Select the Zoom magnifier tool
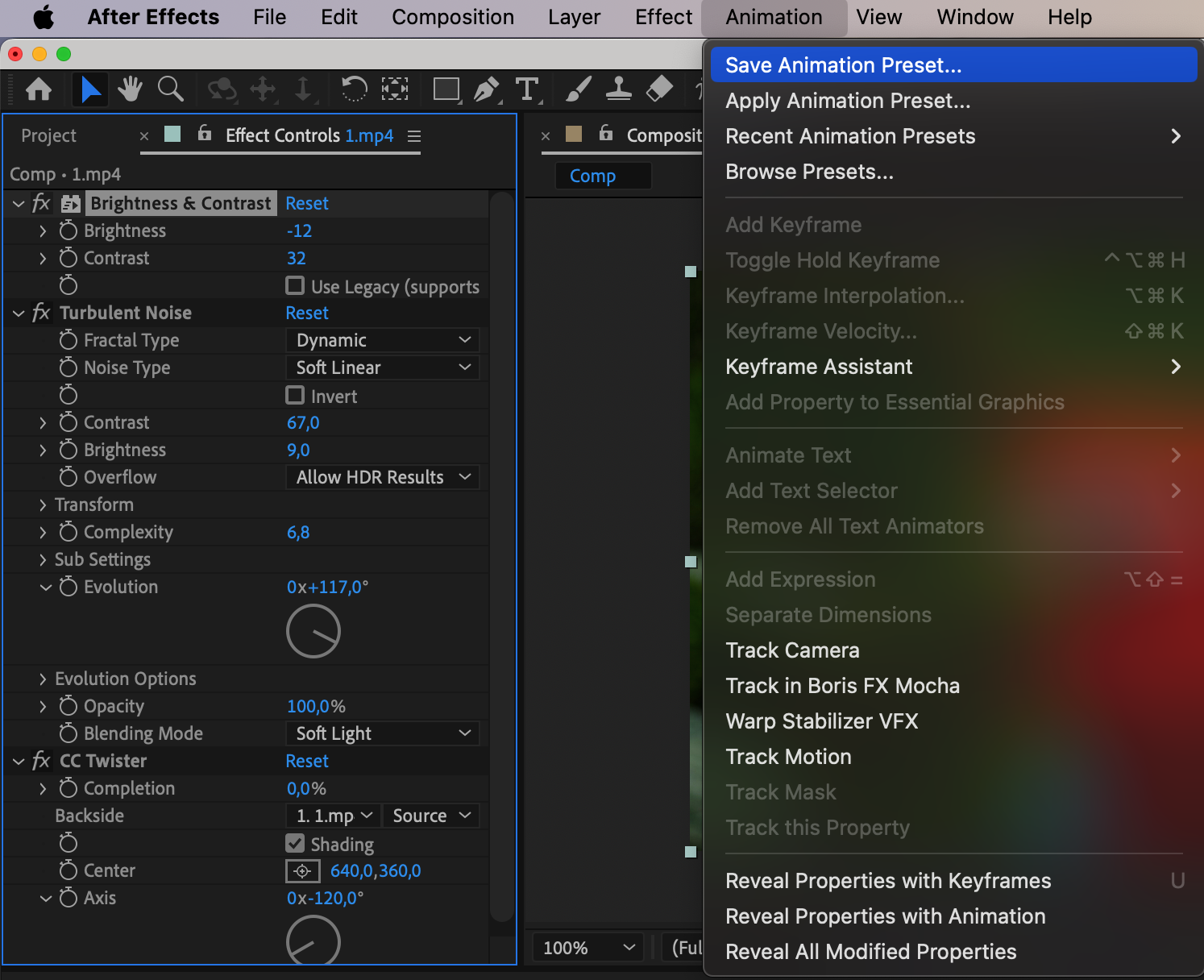Screen dimensions: 1204x980 coord(170,89)
